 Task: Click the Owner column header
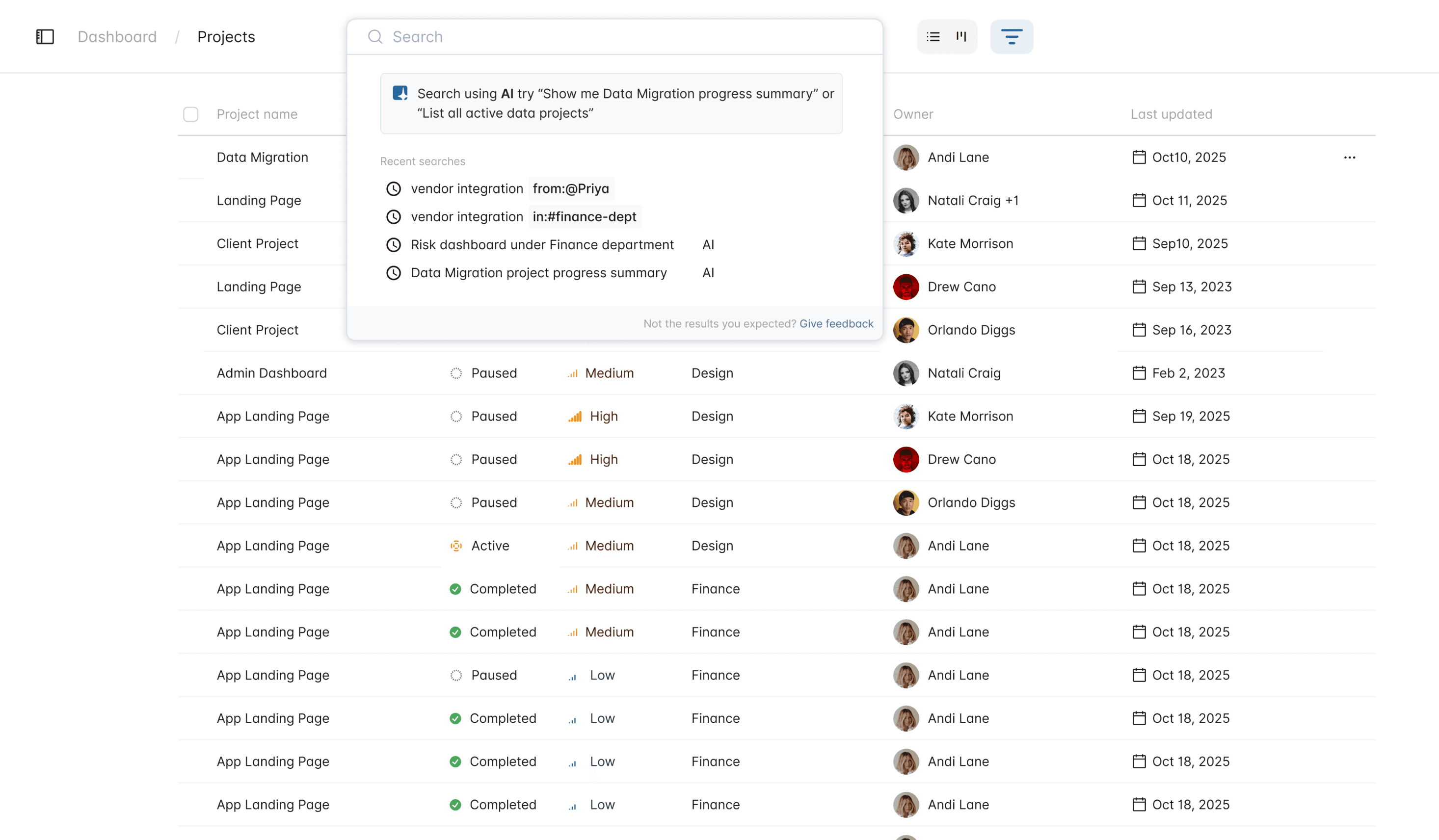913,114
